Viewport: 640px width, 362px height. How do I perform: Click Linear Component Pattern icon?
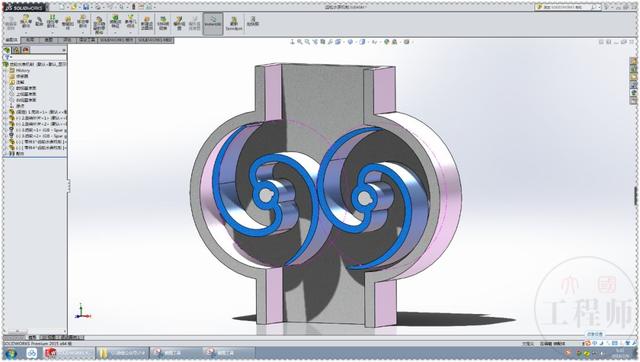tap(52, 22)
